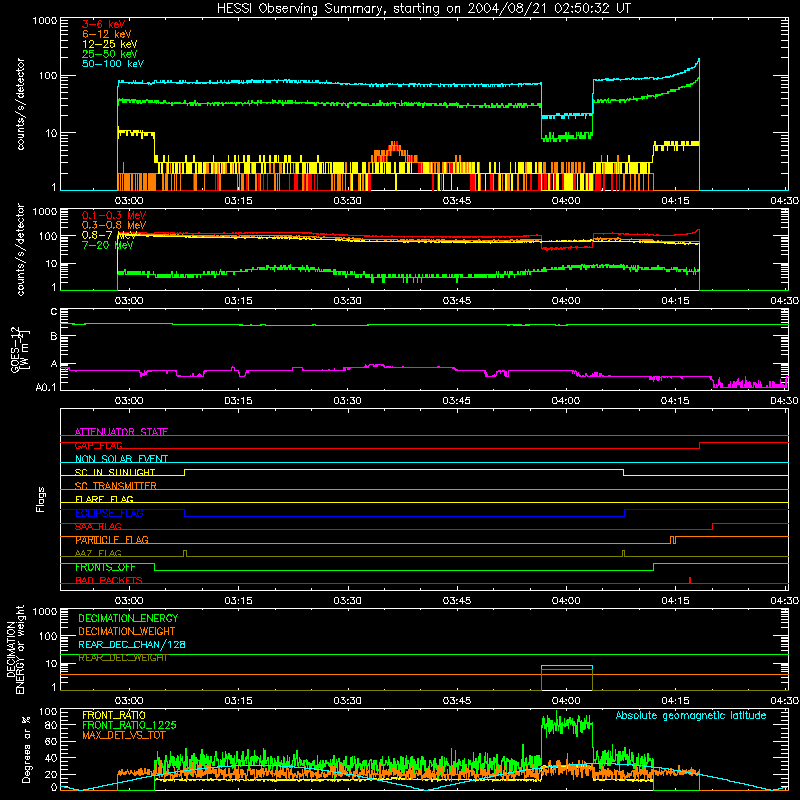Screen dimensions: 800x800
Task: Click counts/s/detector title of the MeV panel
Action: click(20, 249)
